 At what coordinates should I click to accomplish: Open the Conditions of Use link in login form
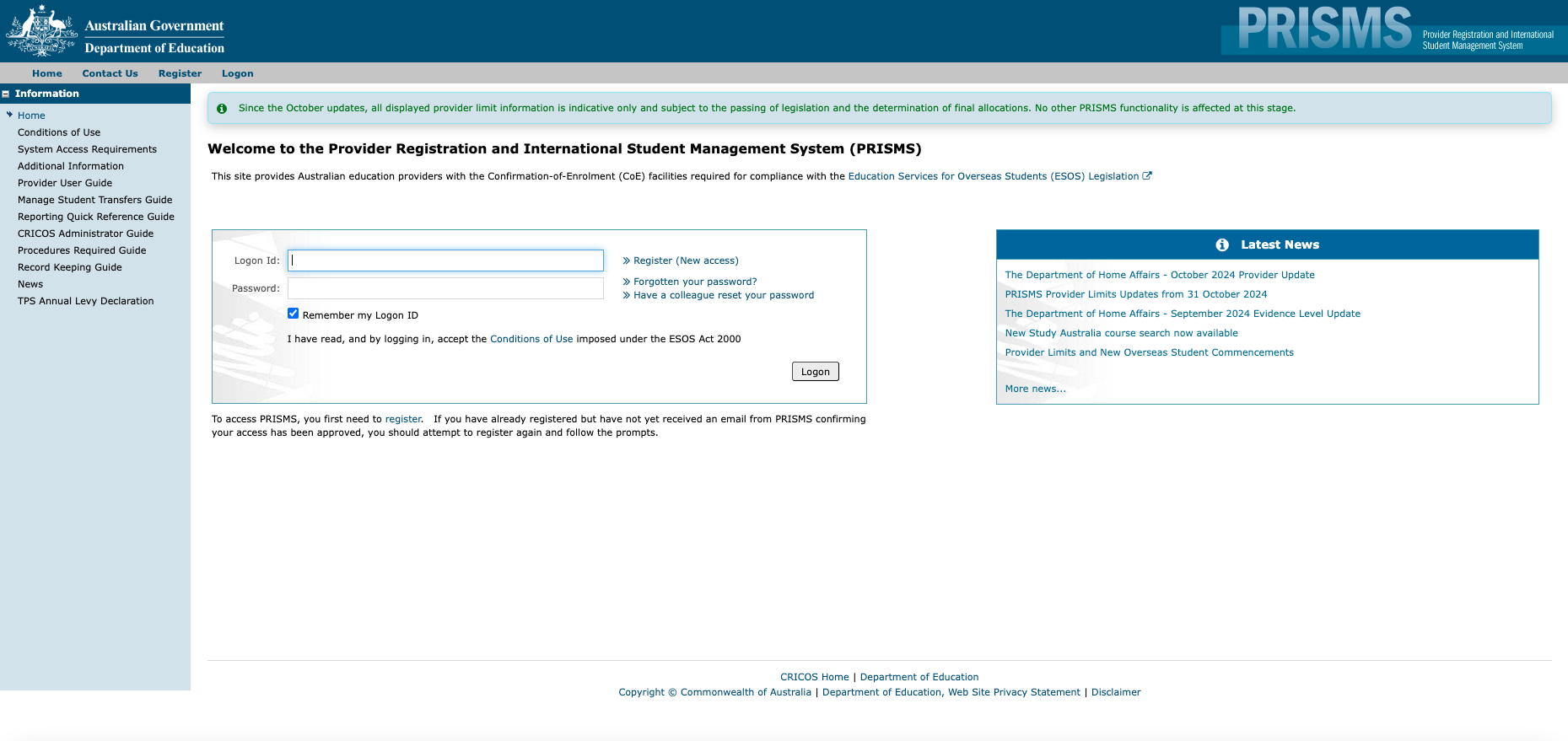531,339
